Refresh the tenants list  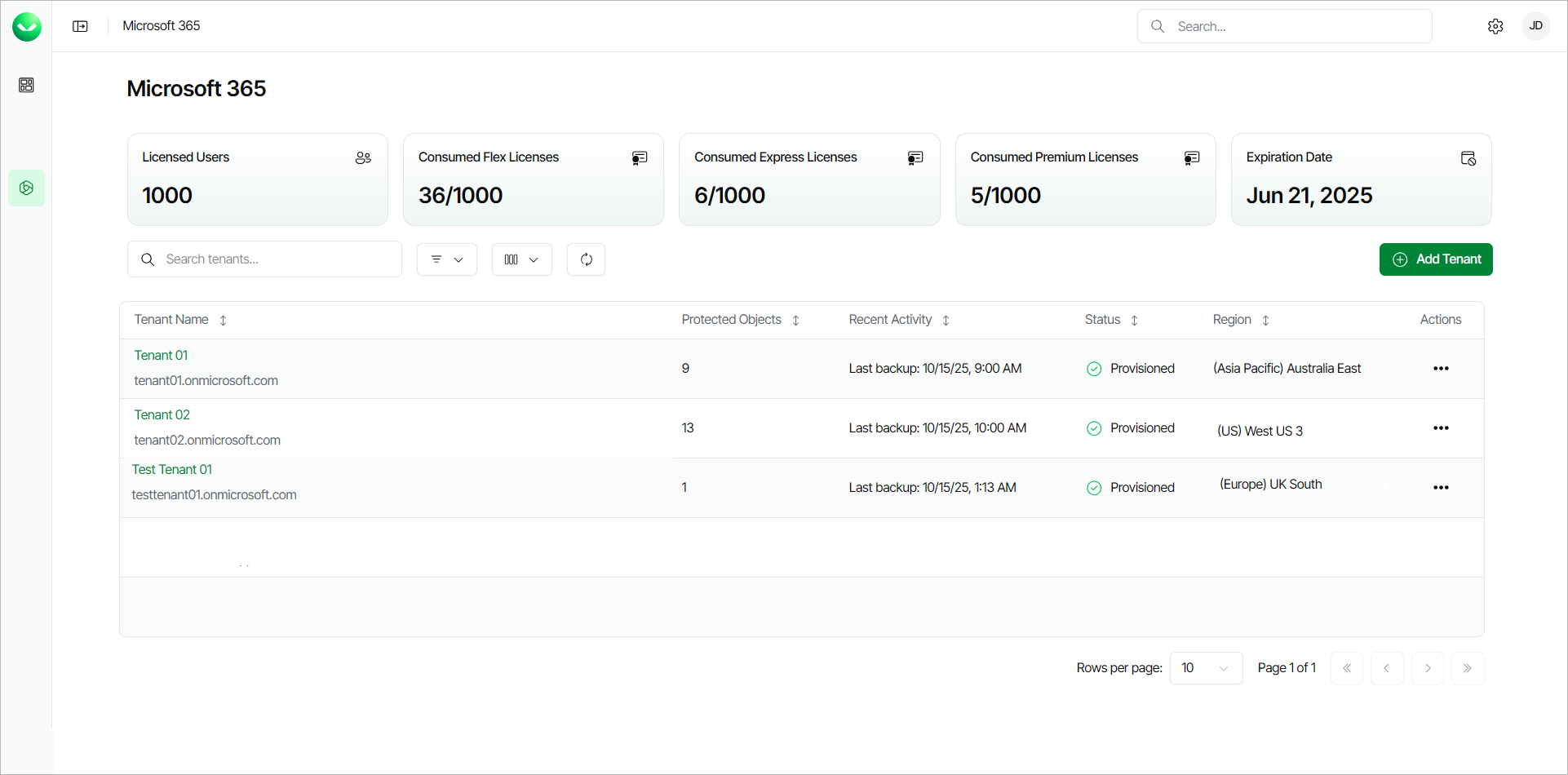tap(586, 259)
